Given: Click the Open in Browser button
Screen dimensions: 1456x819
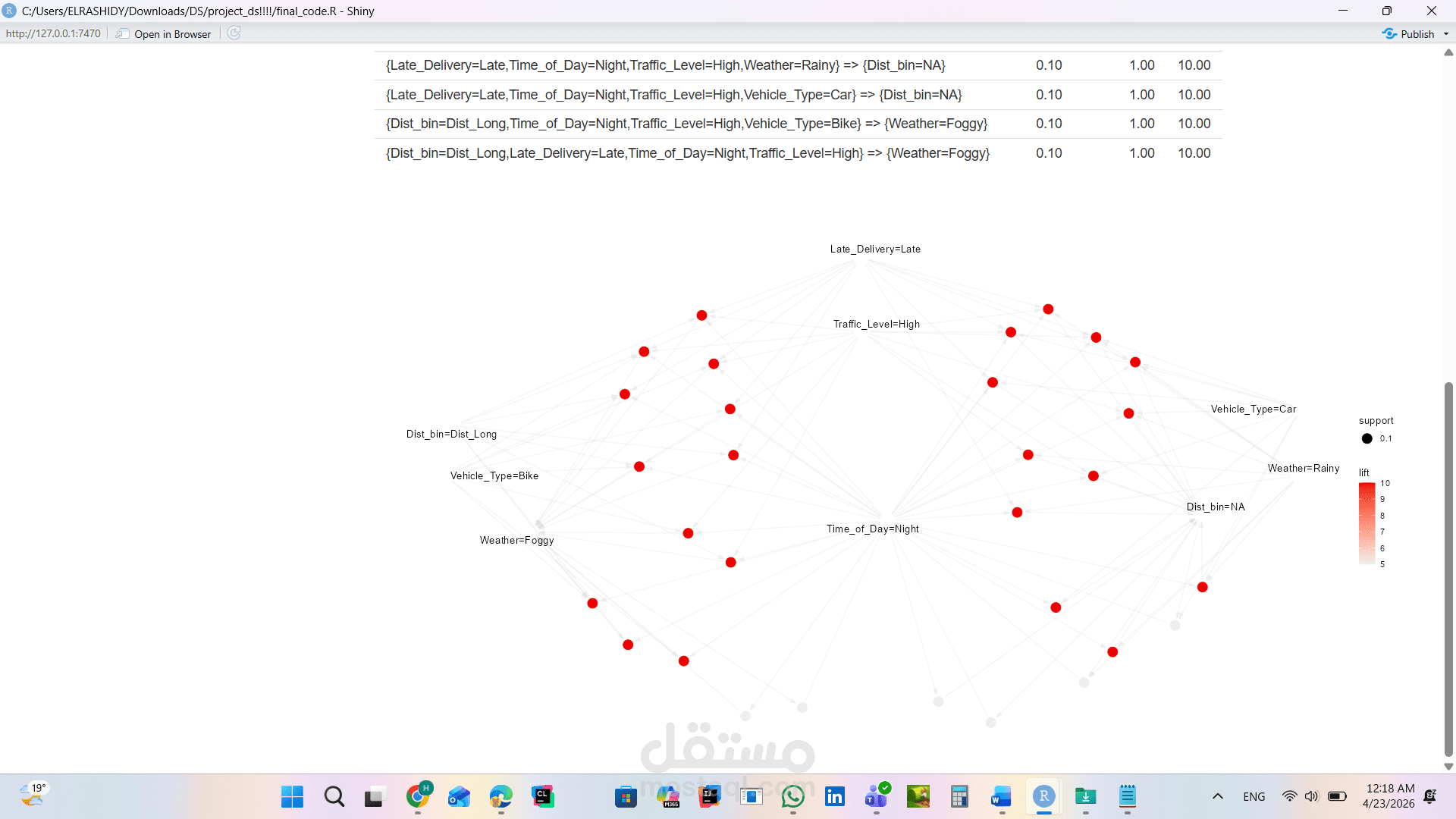Looking at the screenshot, I should [x=164, y=33].
